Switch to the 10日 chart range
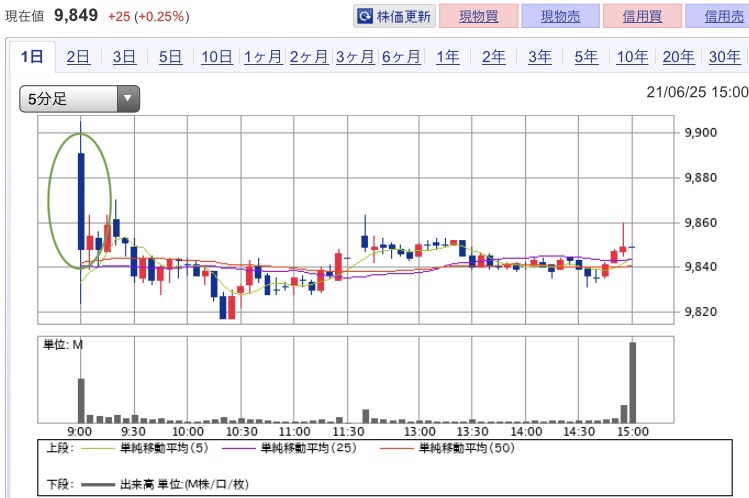 [216, 57]
